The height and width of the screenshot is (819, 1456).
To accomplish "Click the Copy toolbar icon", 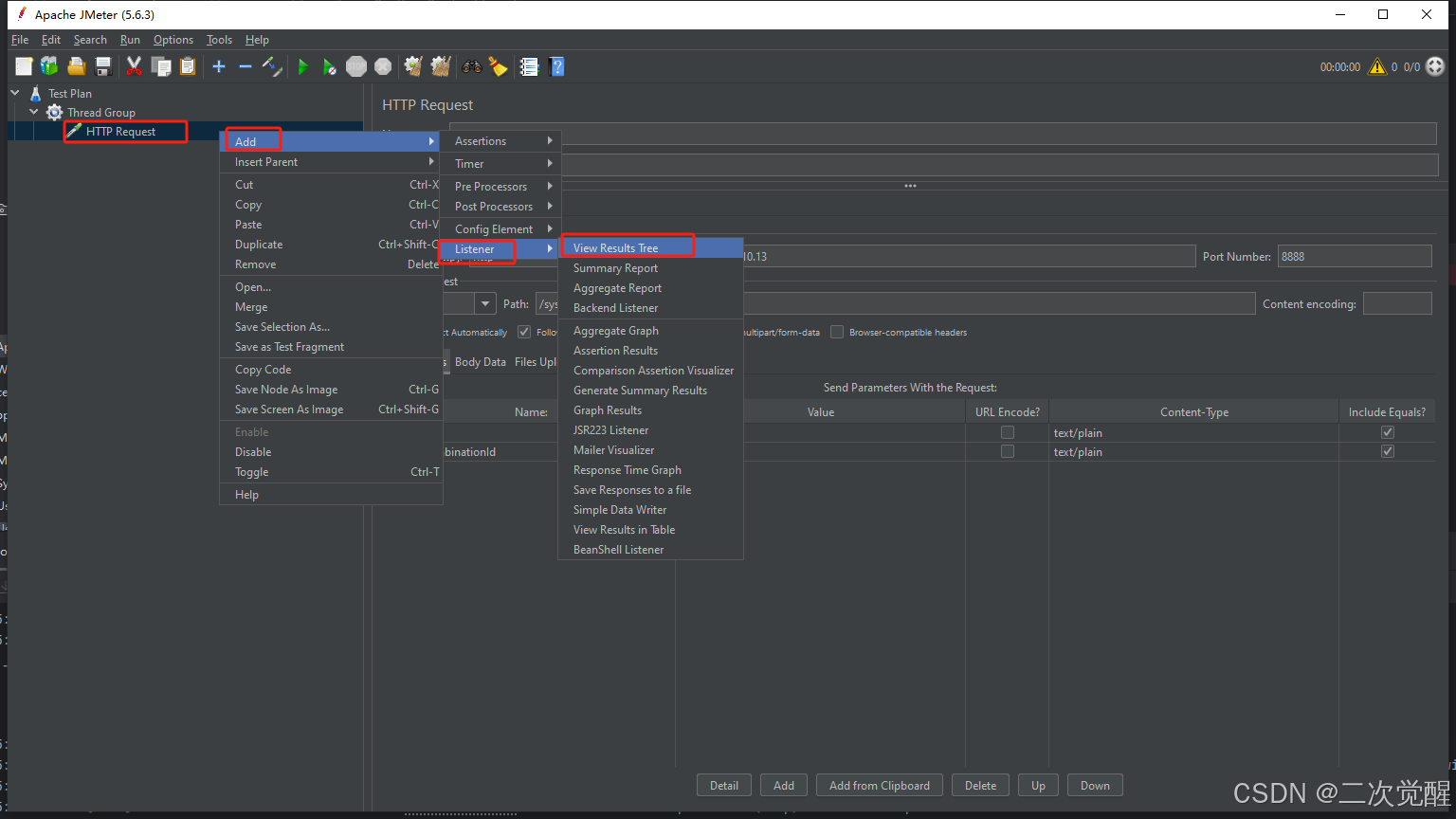I will coord(161,66).
